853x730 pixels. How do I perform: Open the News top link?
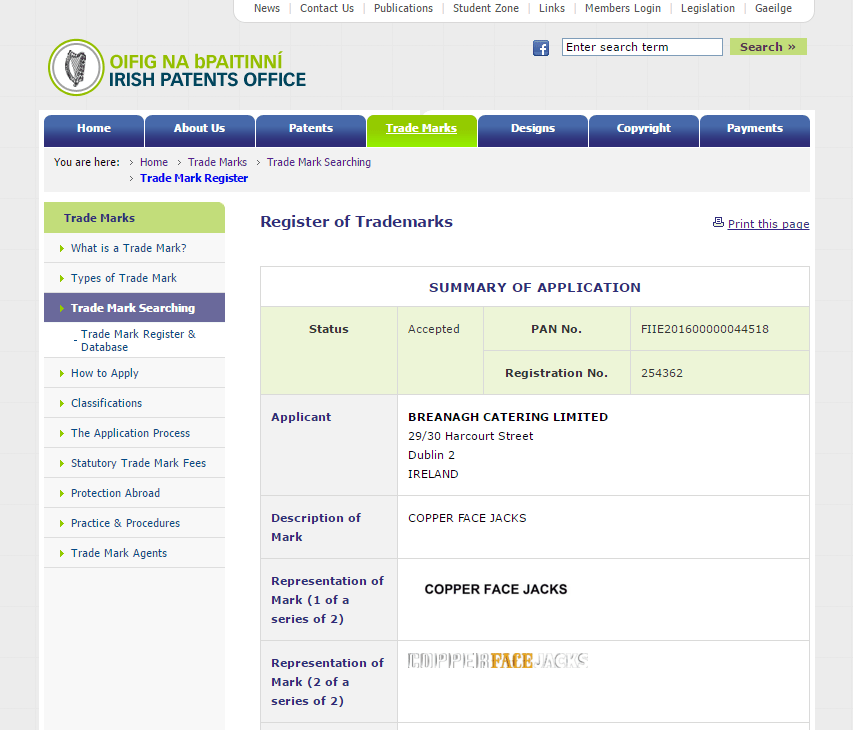pyautogui.click(x=267, y=8)
